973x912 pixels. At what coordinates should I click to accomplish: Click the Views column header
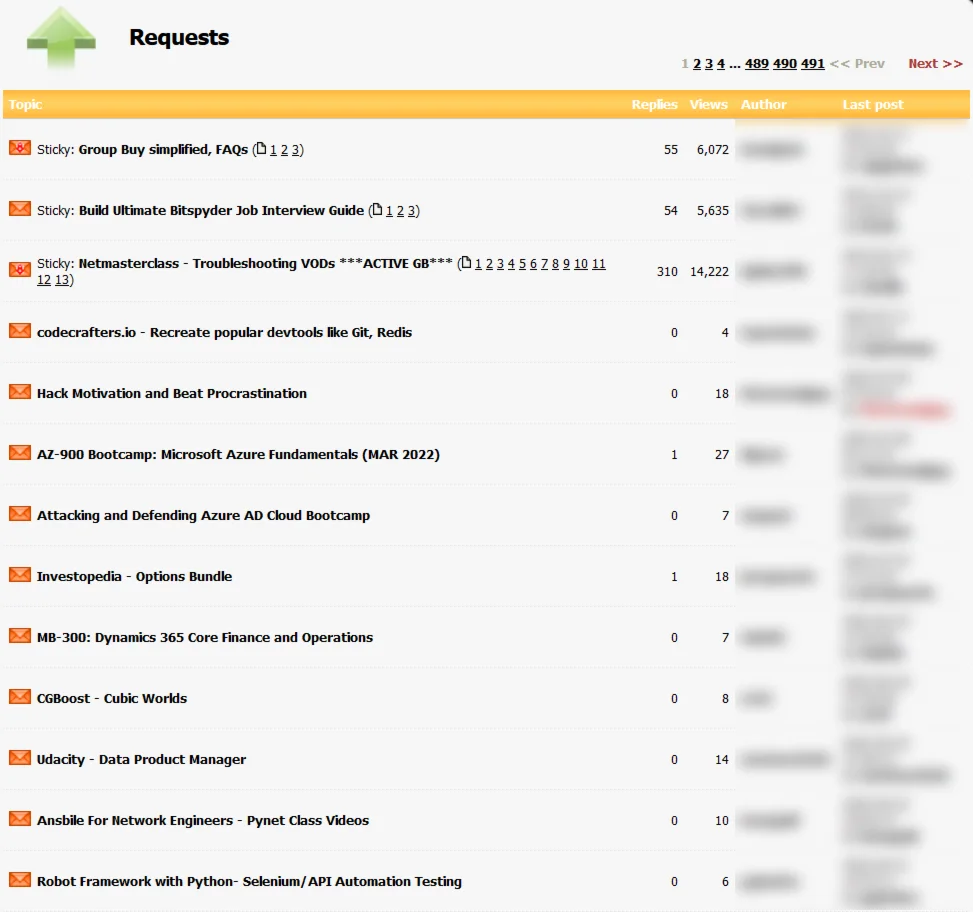click(x=708, y=104)
